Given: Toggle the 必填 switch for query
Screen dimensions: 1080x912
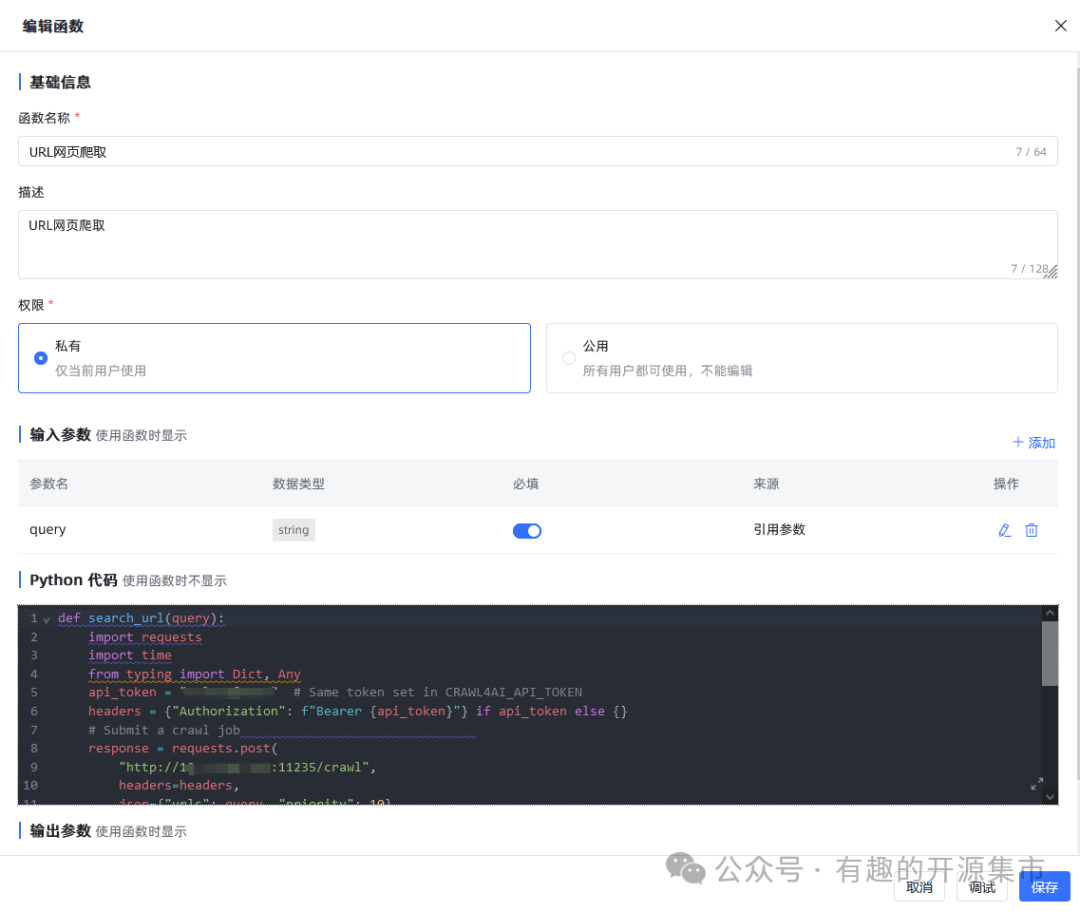Looking at the screenshot, I should click(527, 530).
